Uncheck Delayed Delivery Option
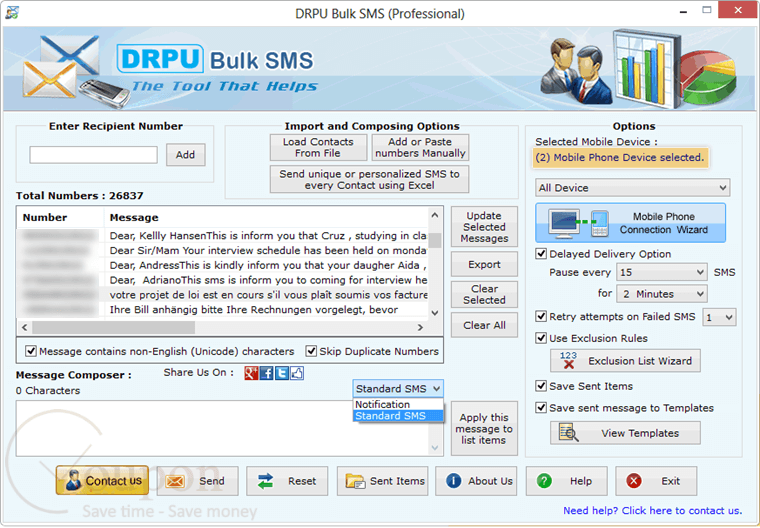Image resolution: width=760 pixels, height=528 pixels. pos(541,254)
